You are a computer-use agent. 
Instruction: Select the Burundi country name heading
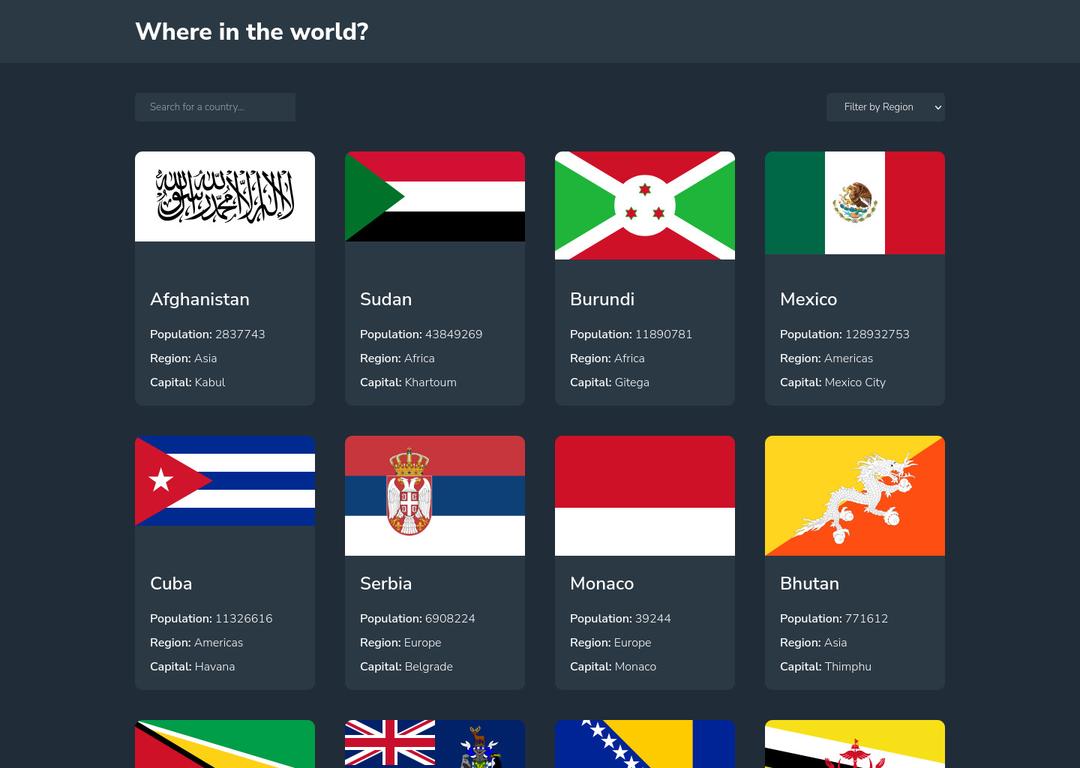point(602,299)
